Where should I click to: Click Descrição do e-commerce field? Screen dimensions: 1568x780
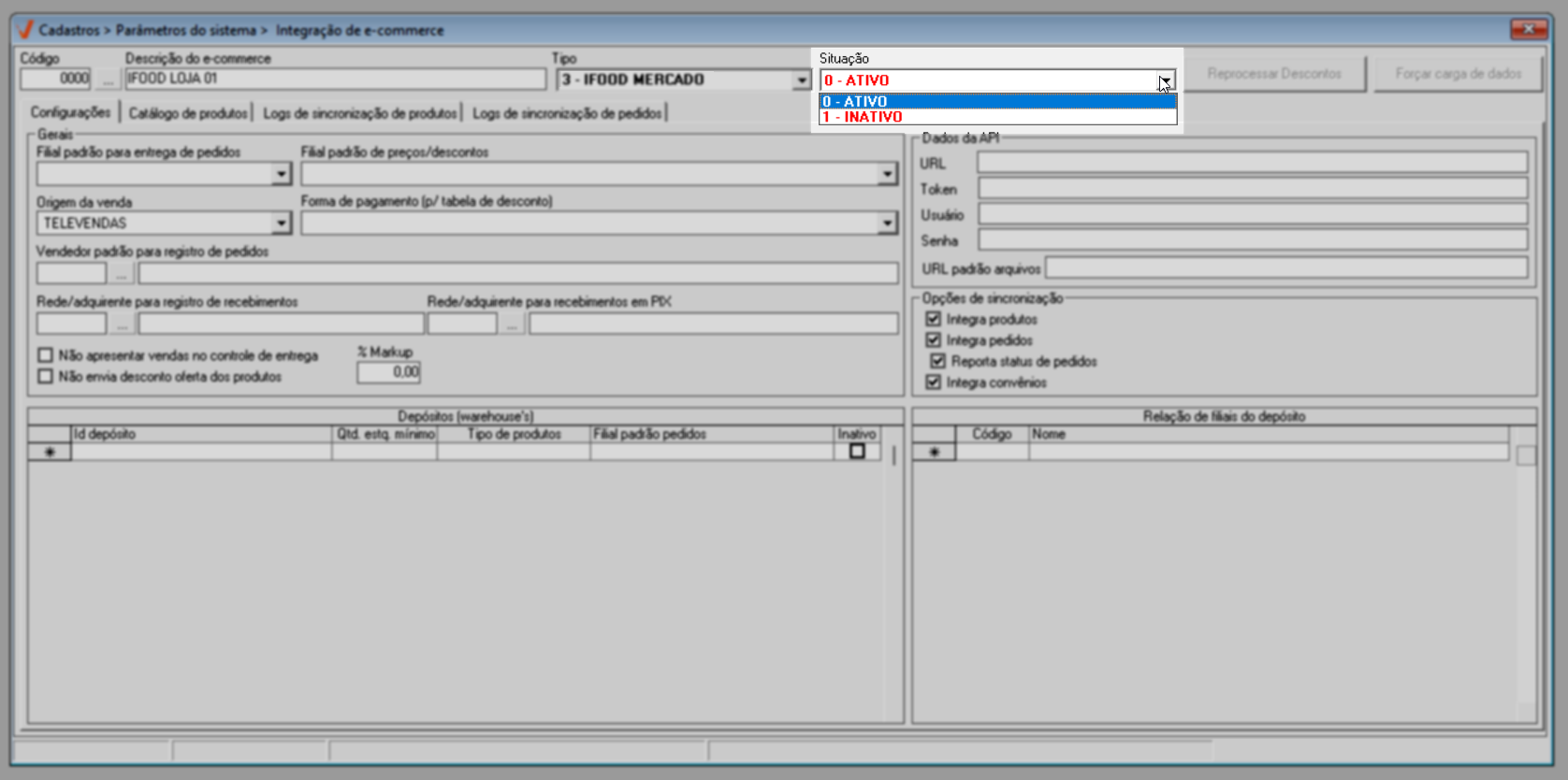pyautogui.click(x=335, y=79)
